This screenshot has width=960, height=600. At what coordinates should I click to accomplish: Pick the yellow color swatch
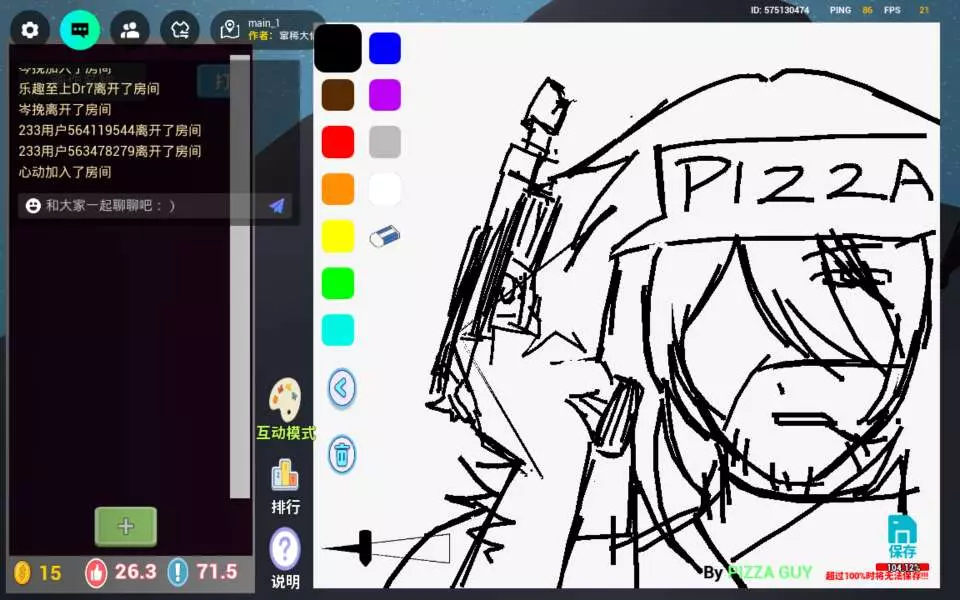tap(338, 236)
